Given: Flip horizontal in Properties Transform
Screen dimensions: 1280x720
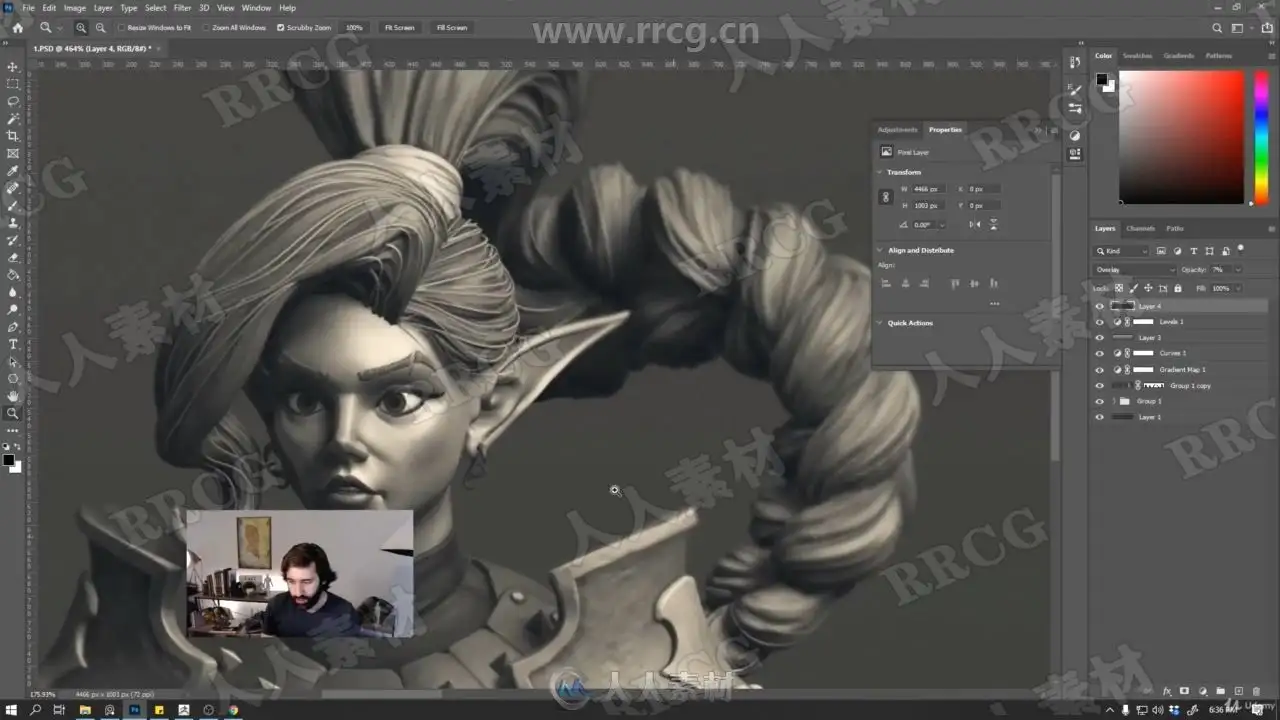Looking at the screenshot, I should coord(975,224).
